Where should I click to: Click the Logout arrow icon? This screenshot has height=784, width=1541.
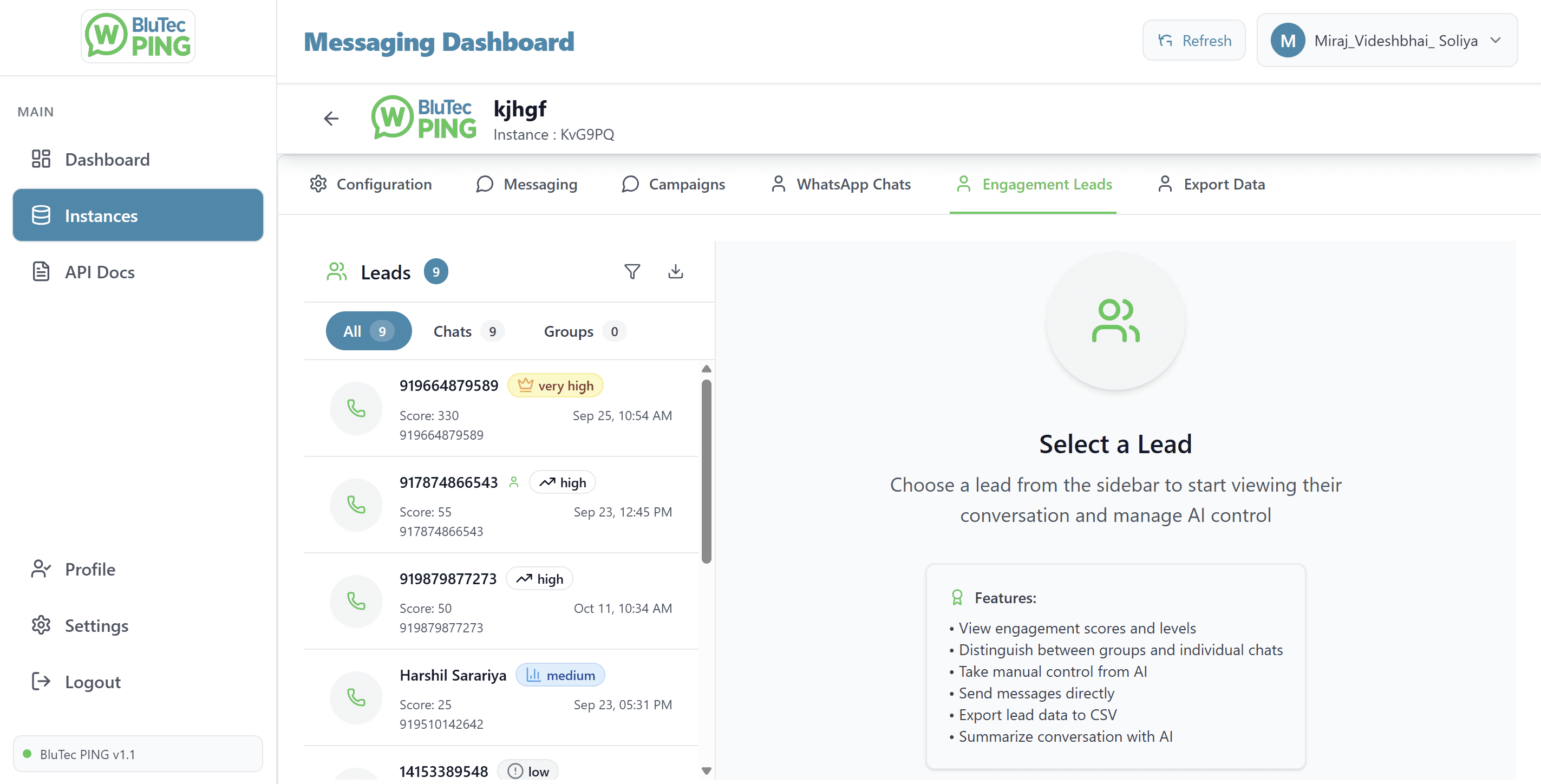(41, 682)
